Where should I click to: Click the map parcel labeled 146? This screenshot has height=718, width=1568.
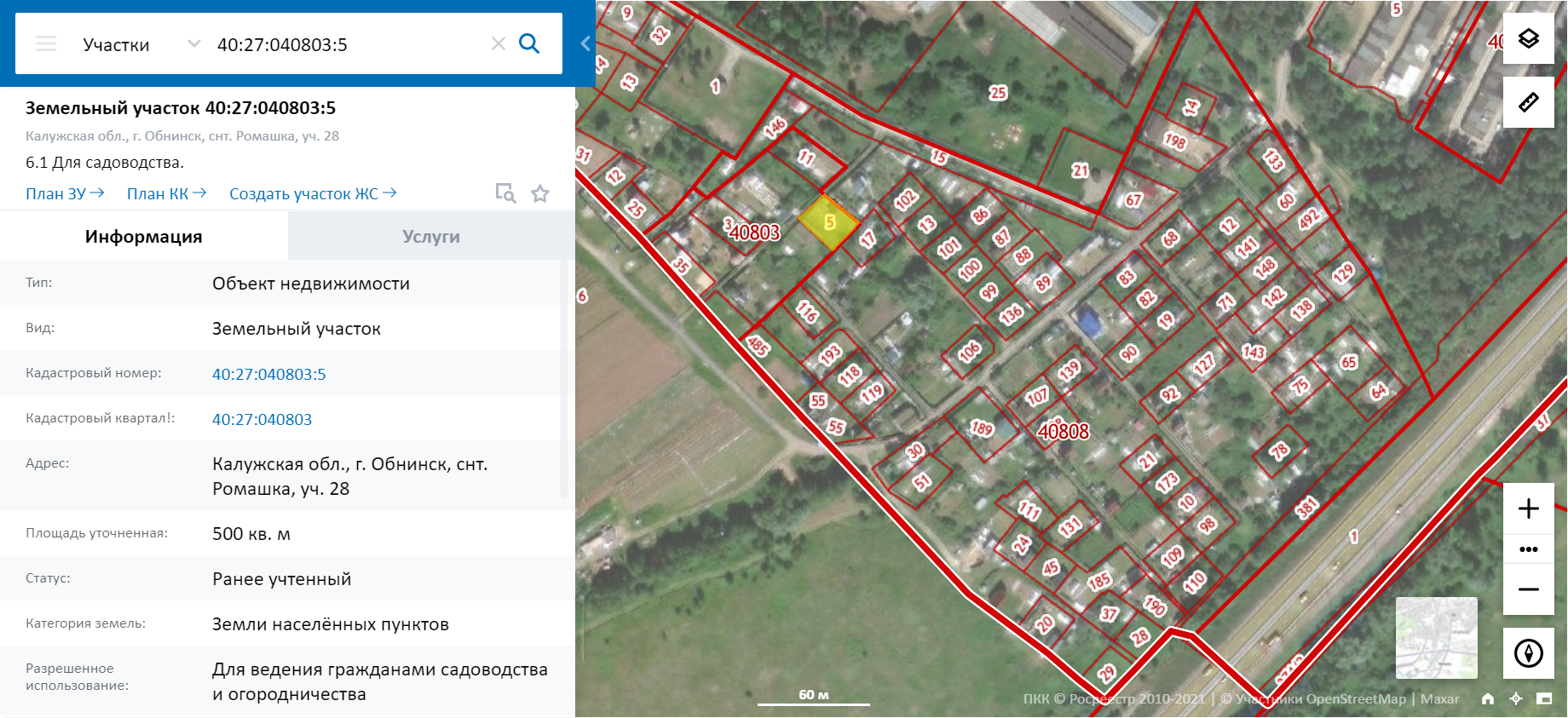(775, 128)
